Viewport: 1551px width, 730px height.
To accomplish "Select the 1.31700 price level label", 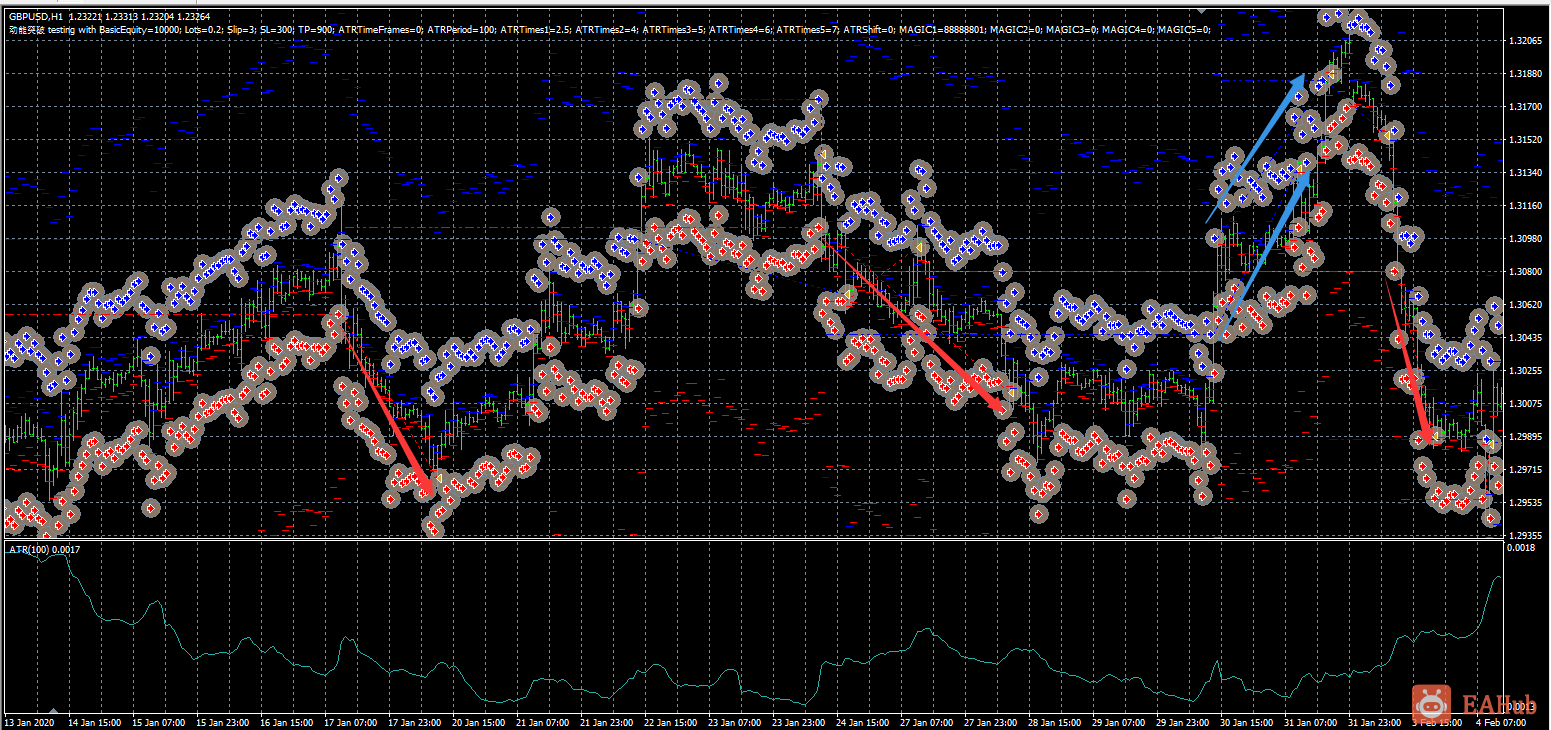I will click(x=1525, y=107).
